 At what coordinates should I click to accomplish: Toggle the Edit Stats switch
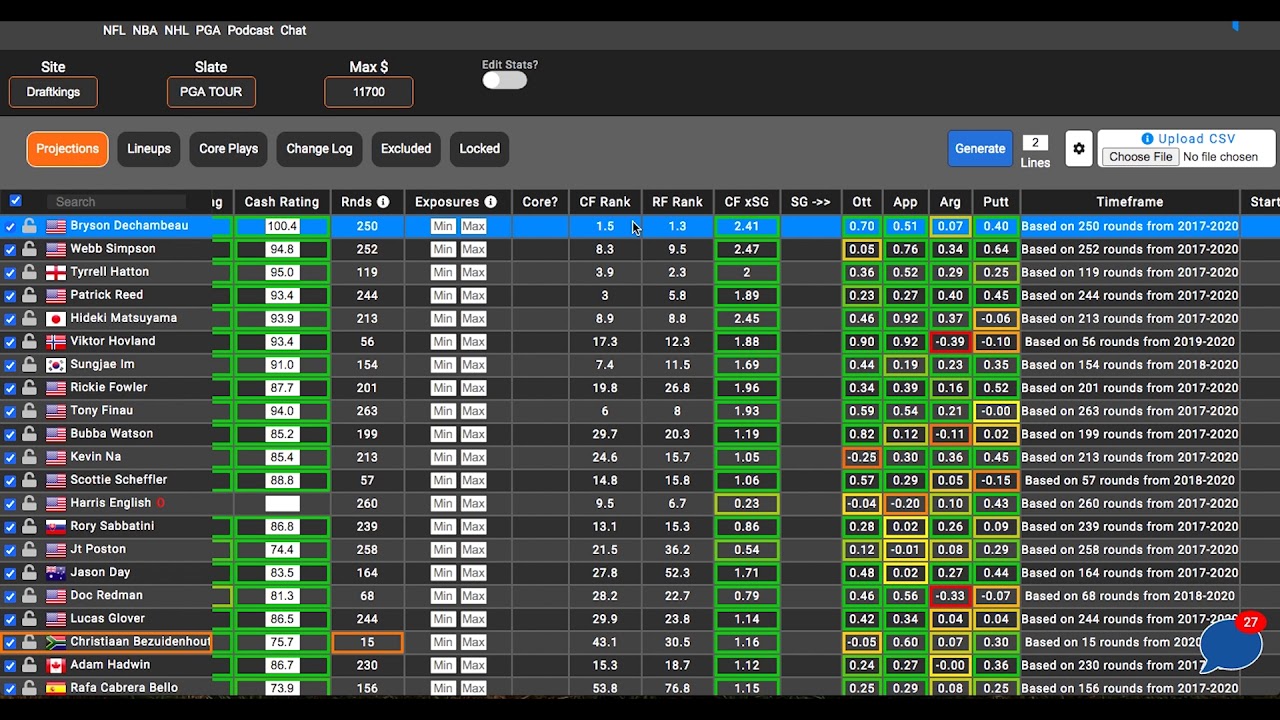[504, 81]
